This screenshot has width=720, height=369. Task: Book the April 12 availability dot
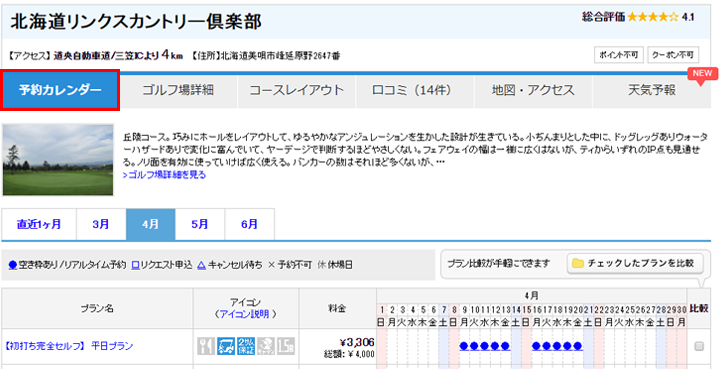[495, 346]
